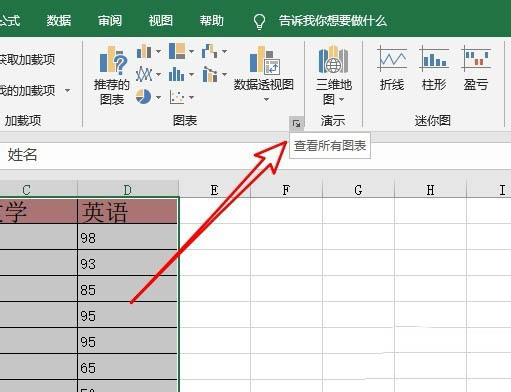Open the Data (数据) ribbon tab
This screenshot has height=392, width=511.
tap(59, 21)
